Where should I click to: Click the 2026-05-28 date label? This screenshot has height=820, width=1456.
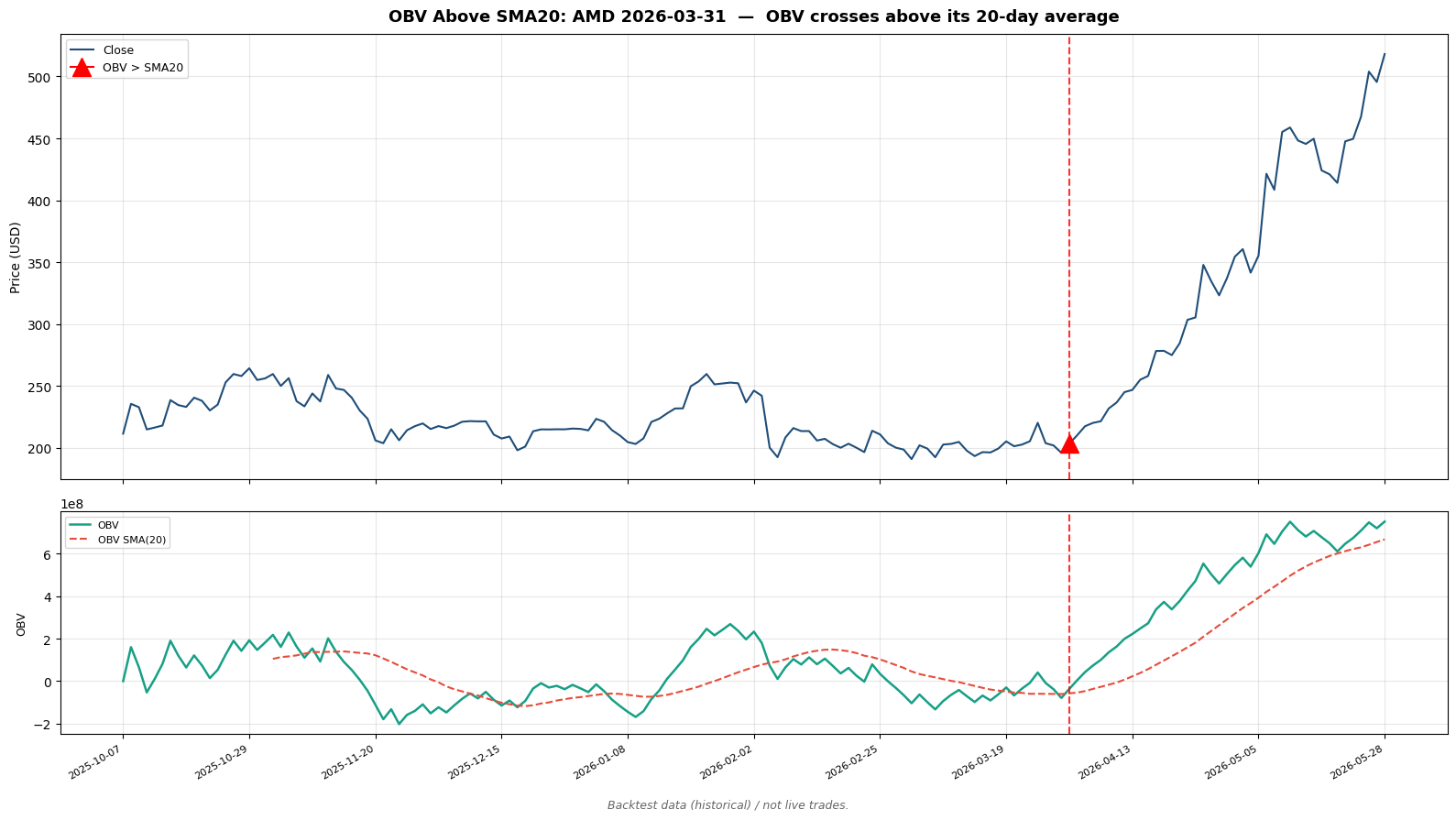tap(1358, 763)
